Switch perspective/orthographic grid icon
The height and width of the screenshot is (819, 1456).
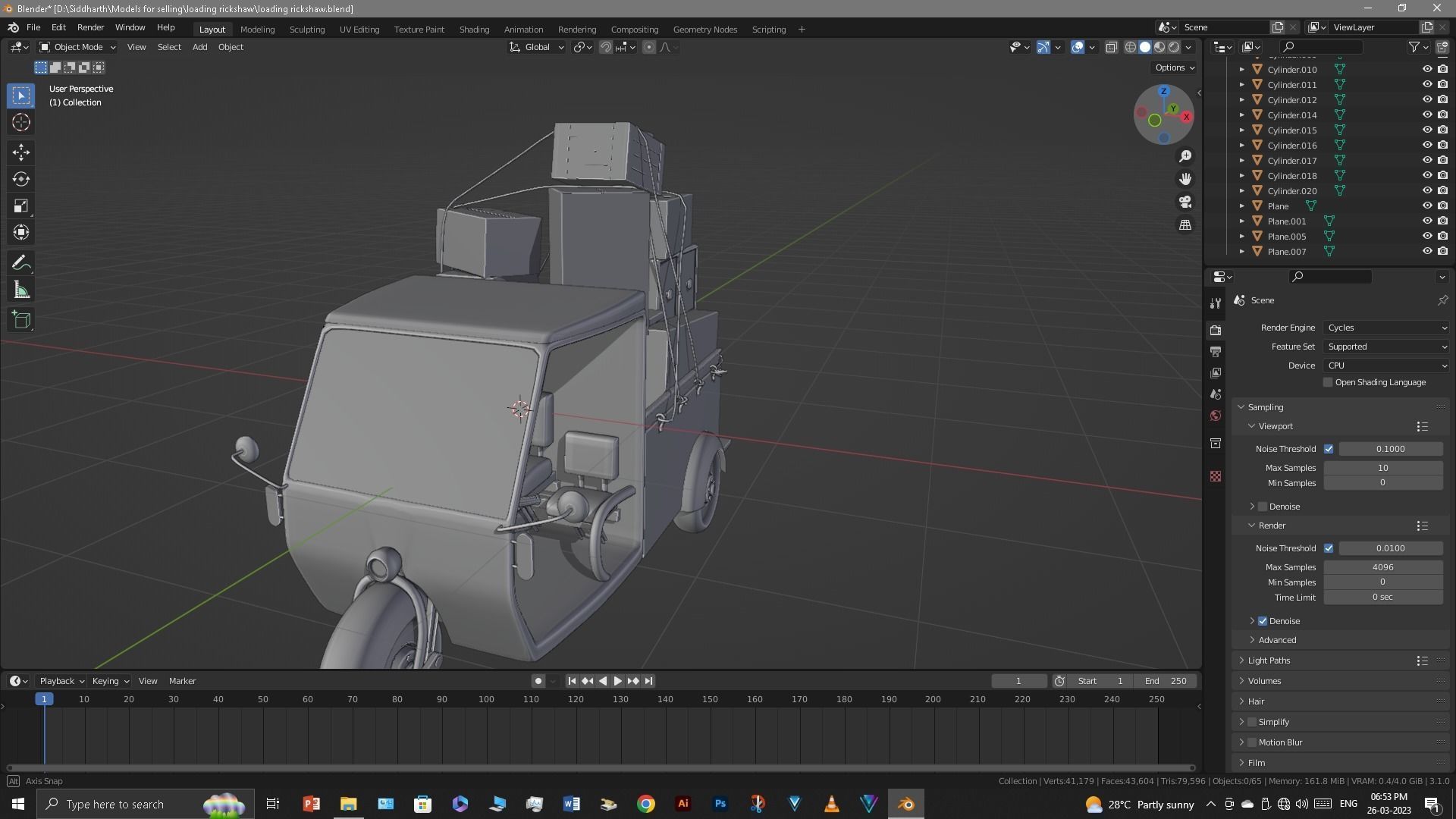click(x=1185, y=225)
